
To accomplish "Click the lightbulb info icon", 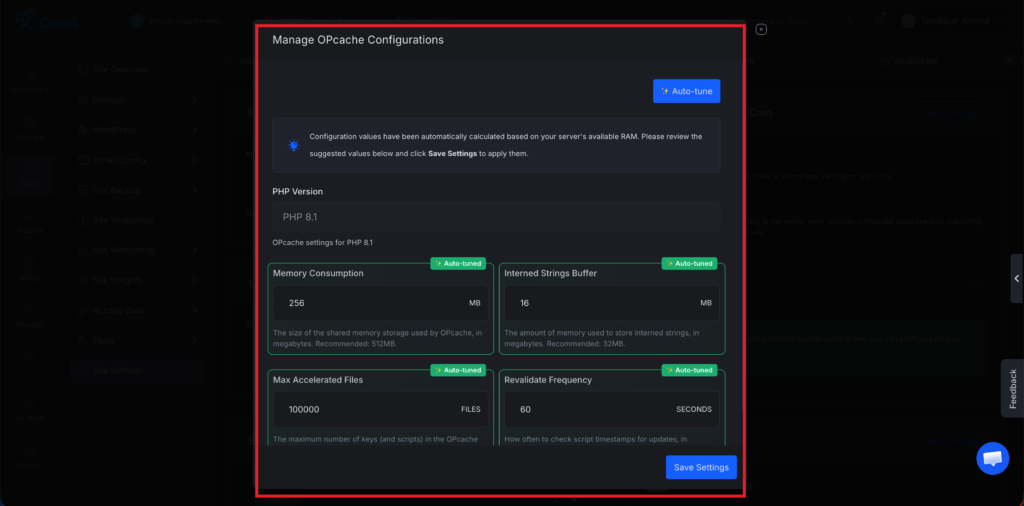I will [294, 145].
